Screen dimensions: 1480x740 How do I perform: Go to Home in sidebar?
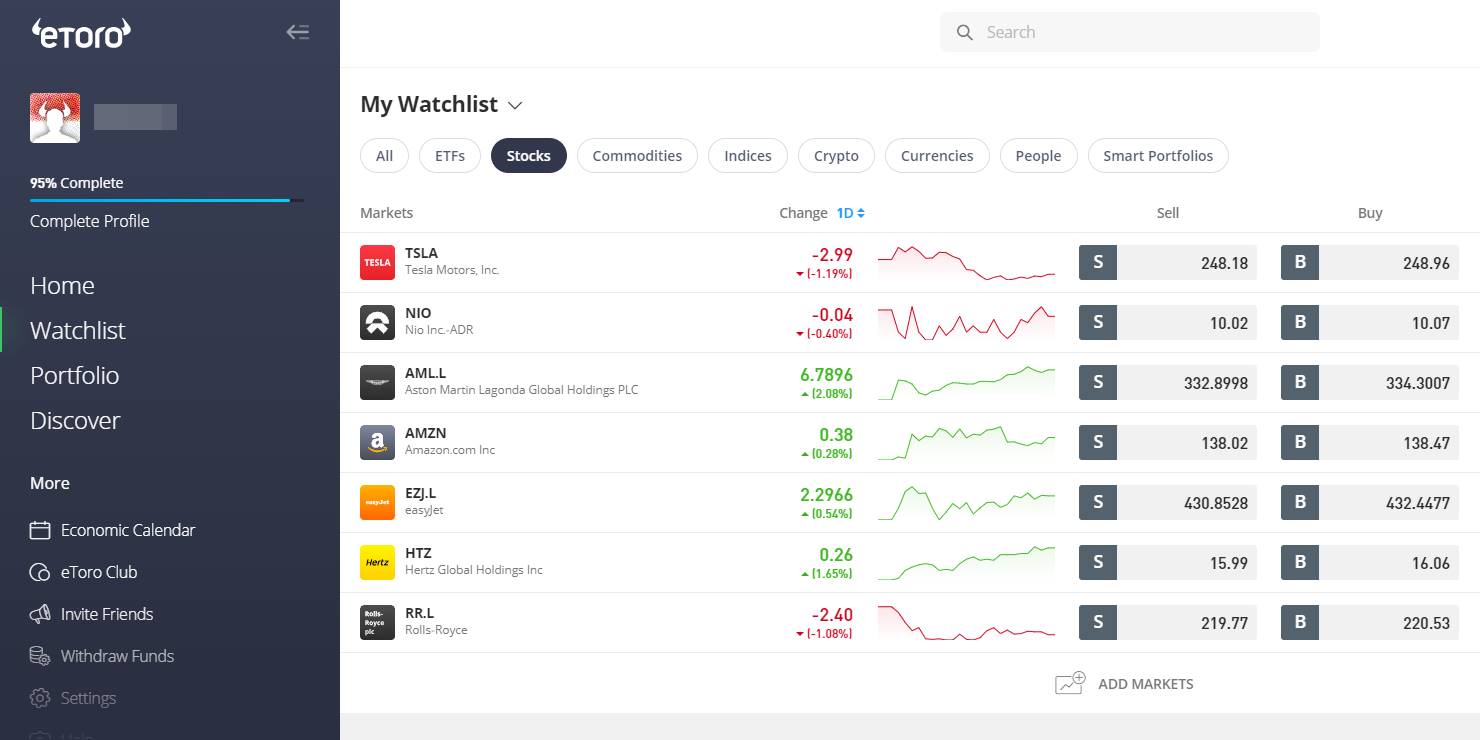point(62,286)
